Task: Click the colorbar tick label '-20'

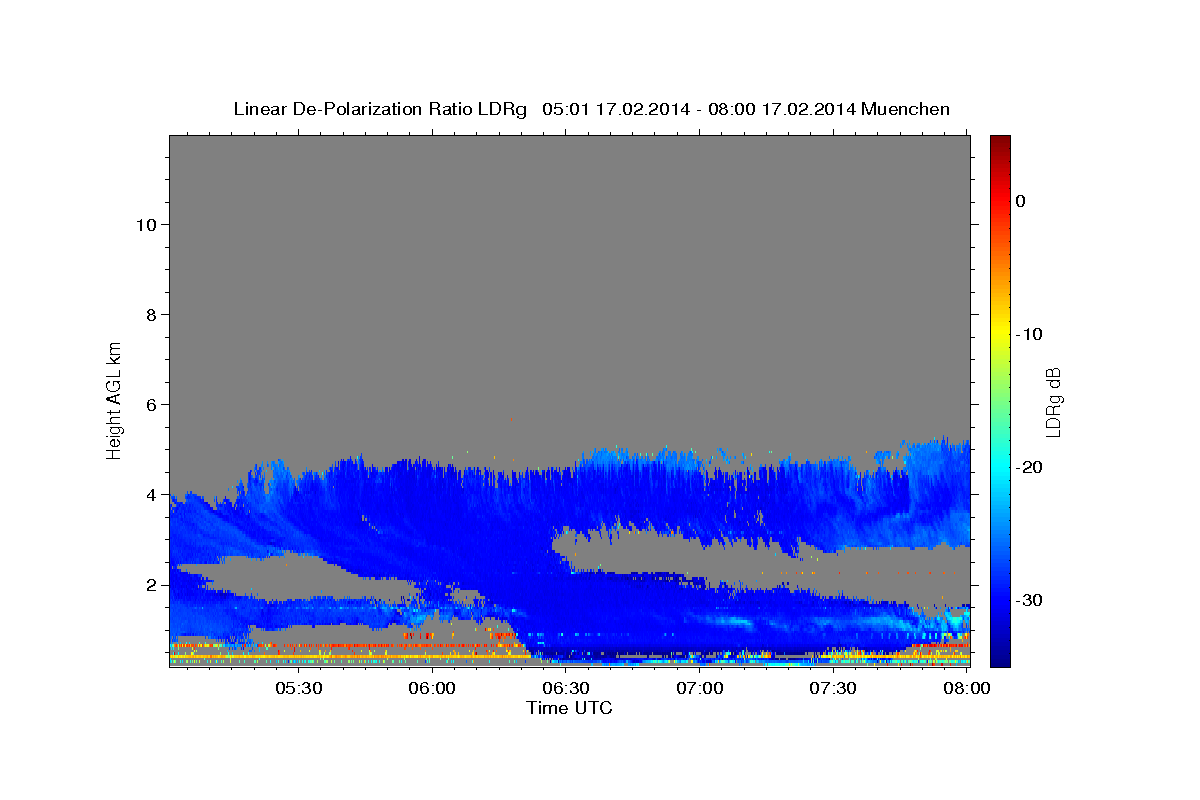Action: (x=1030, y=467)
